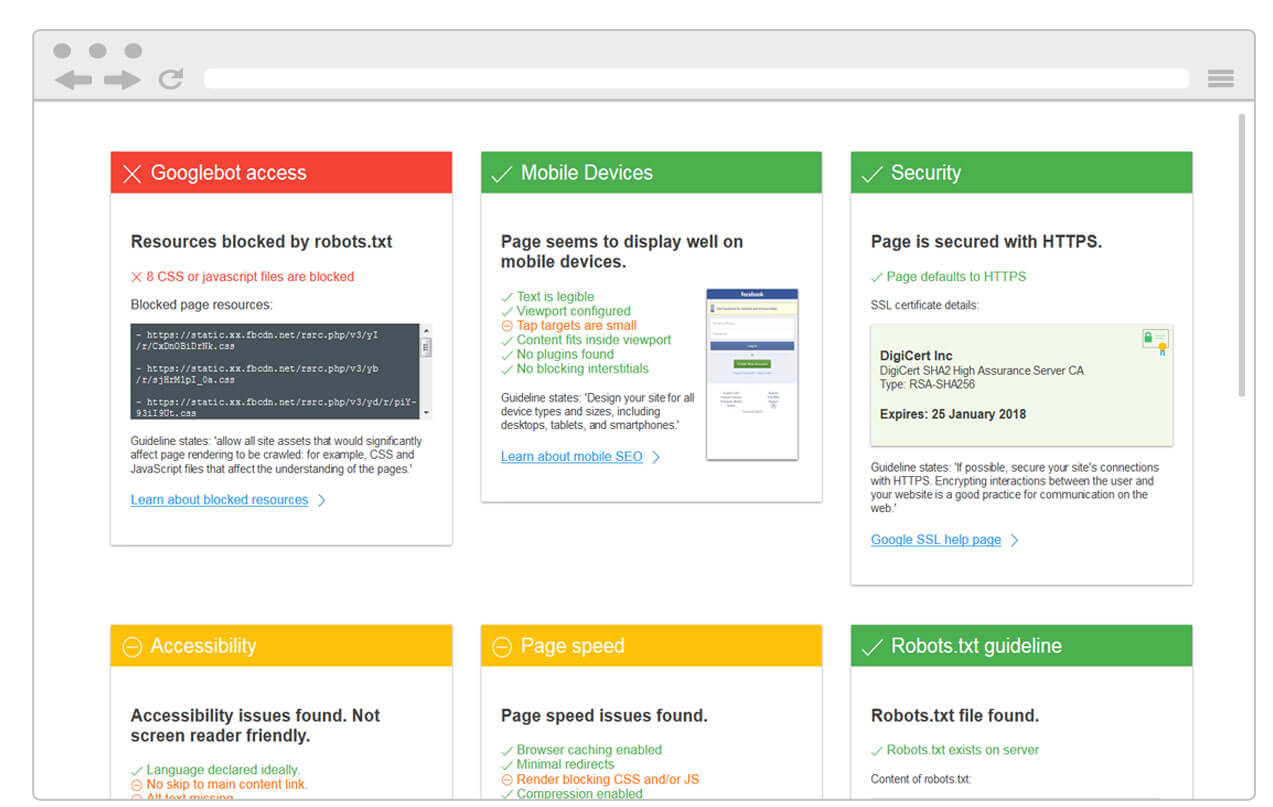Click 'Blocked page resources:' label
Screen dimensions: 1273x807
tap(201, 305)
